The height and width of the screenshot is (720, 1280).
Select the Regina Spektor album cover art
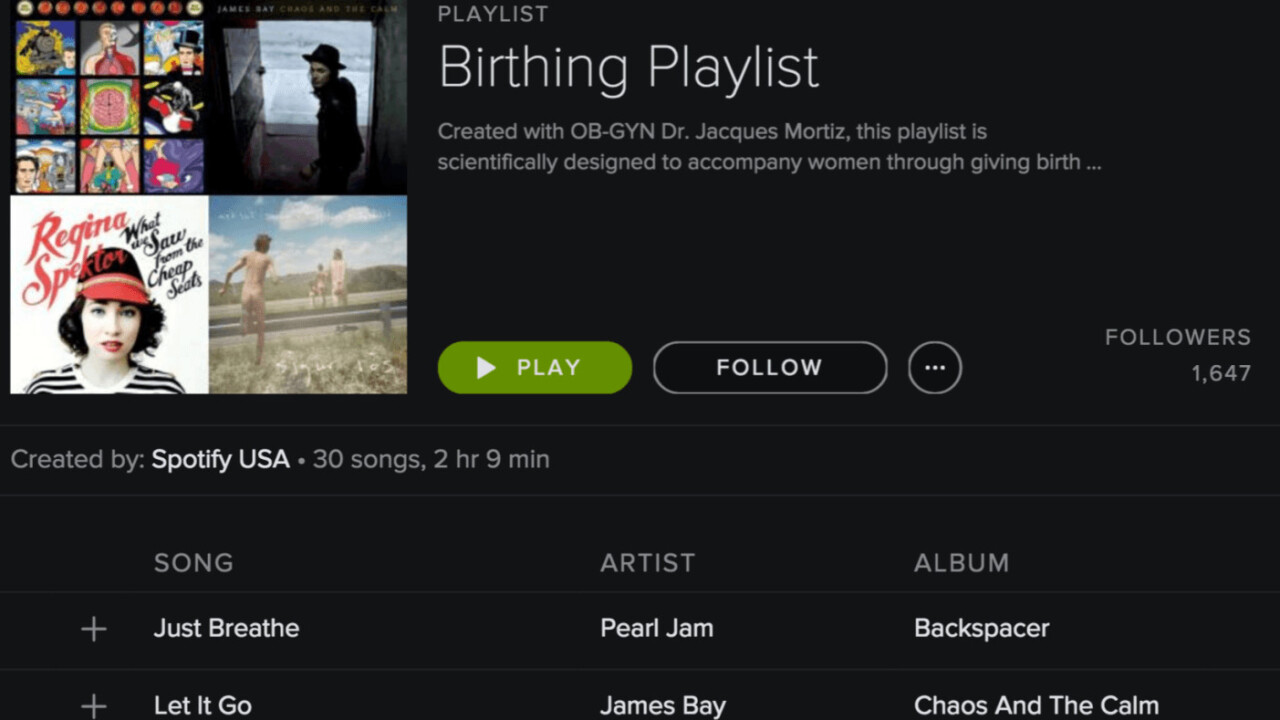click(105, 295)
